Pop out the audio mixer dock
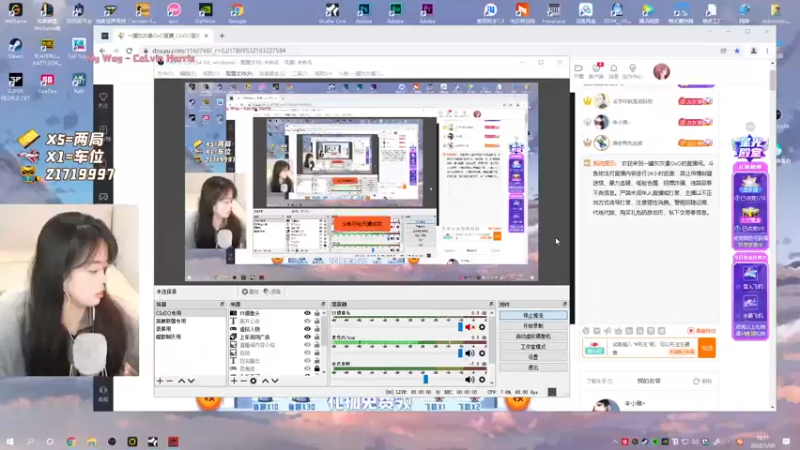 coord(491,304)
